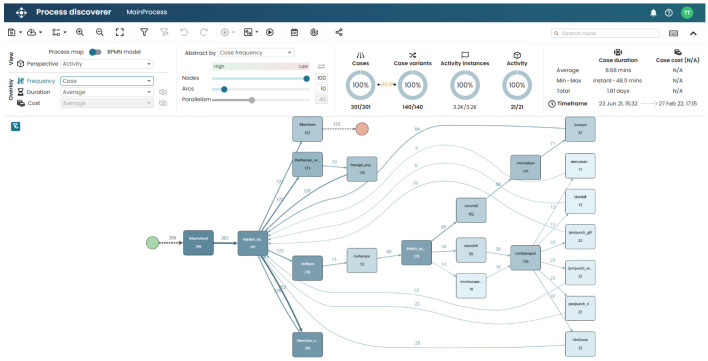Select the Duration overlay label
708x361 pixels.
38,92
